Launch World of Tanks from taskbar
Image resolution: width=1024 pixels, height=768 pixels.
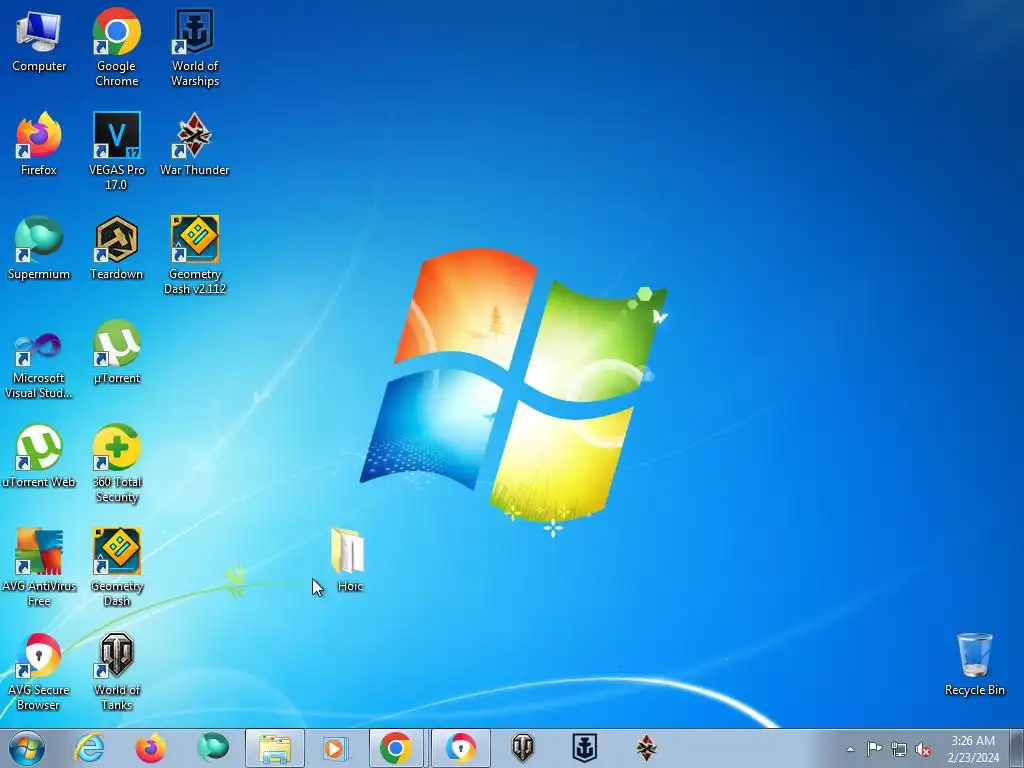coord(522,748)
